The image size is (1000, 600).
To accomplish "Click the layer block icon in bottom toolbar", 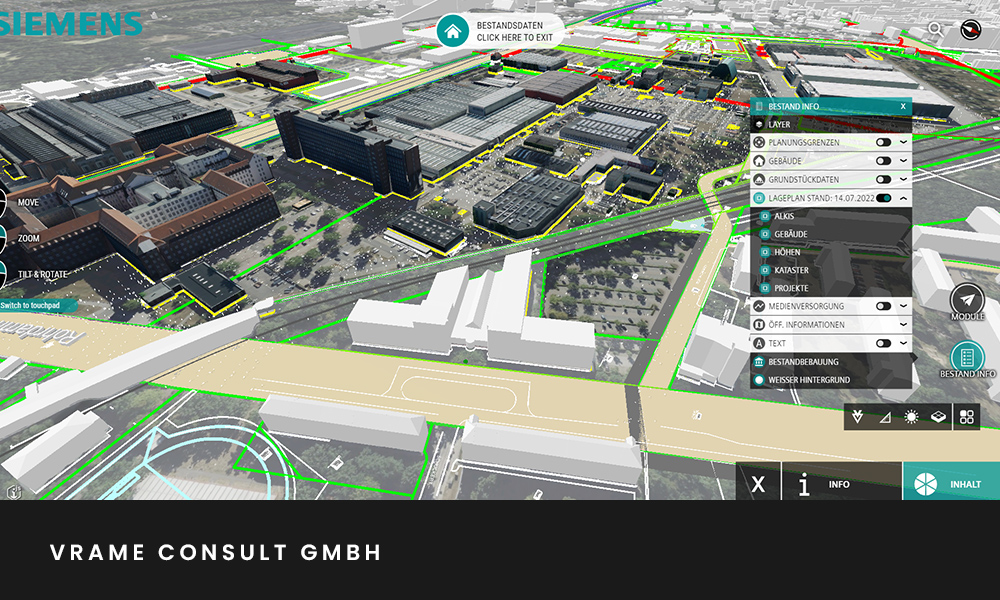I will coord(938,417).
